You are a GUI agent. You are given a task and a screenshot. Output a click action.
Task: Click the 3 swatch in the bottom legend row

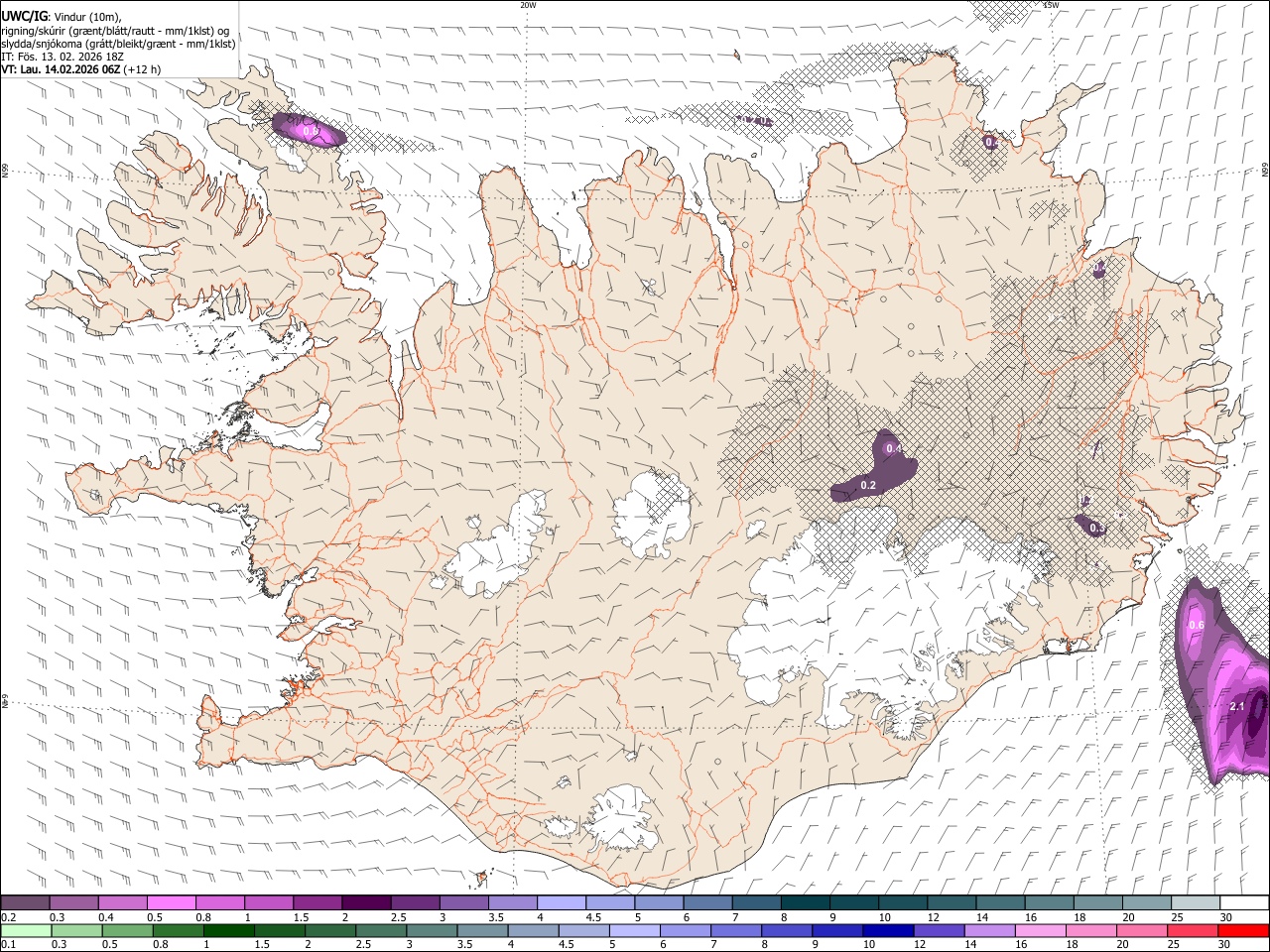(x=432, y=930)
